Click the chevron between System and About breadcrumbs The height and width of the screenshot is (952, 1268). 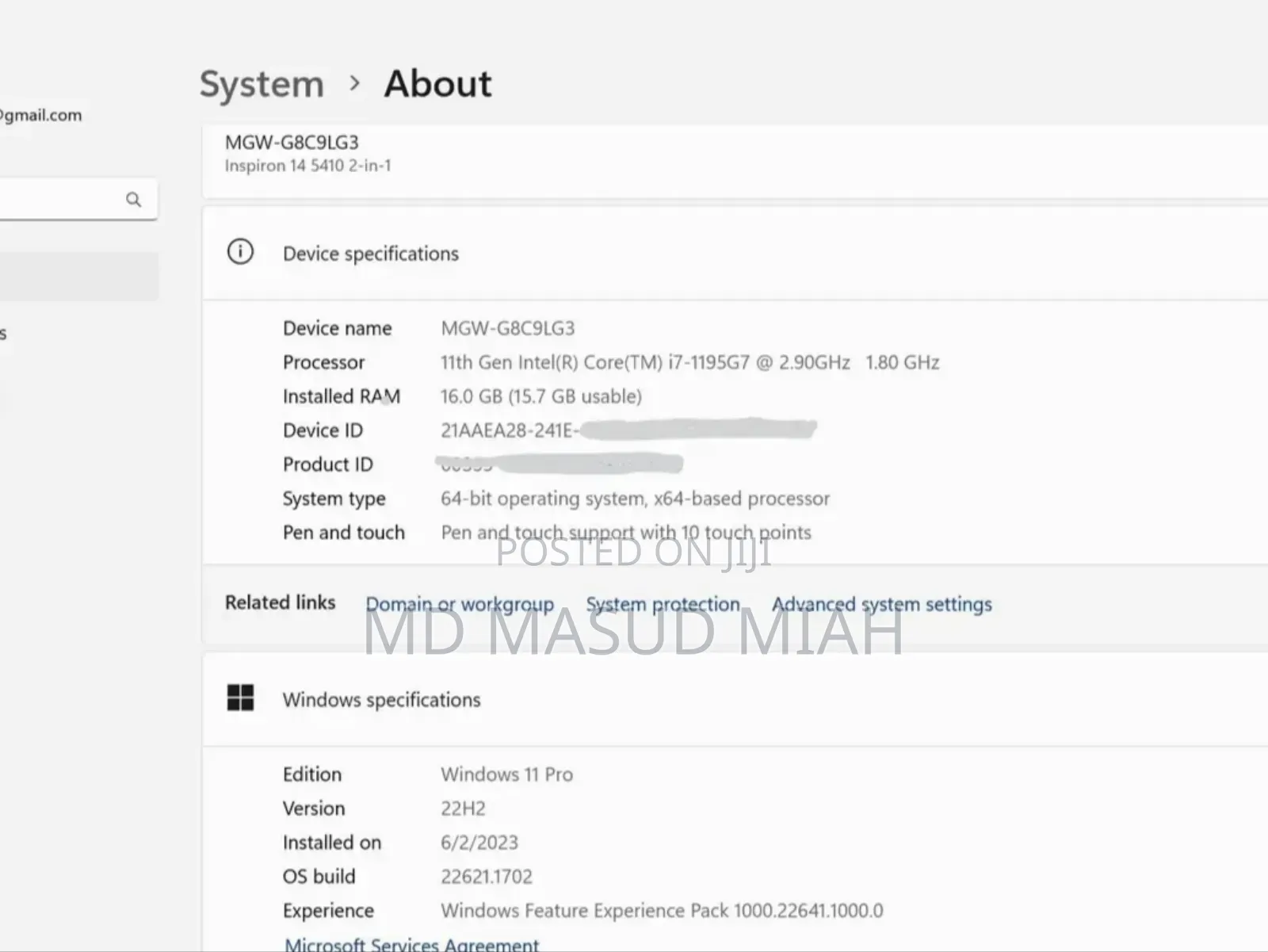(354, 82)
